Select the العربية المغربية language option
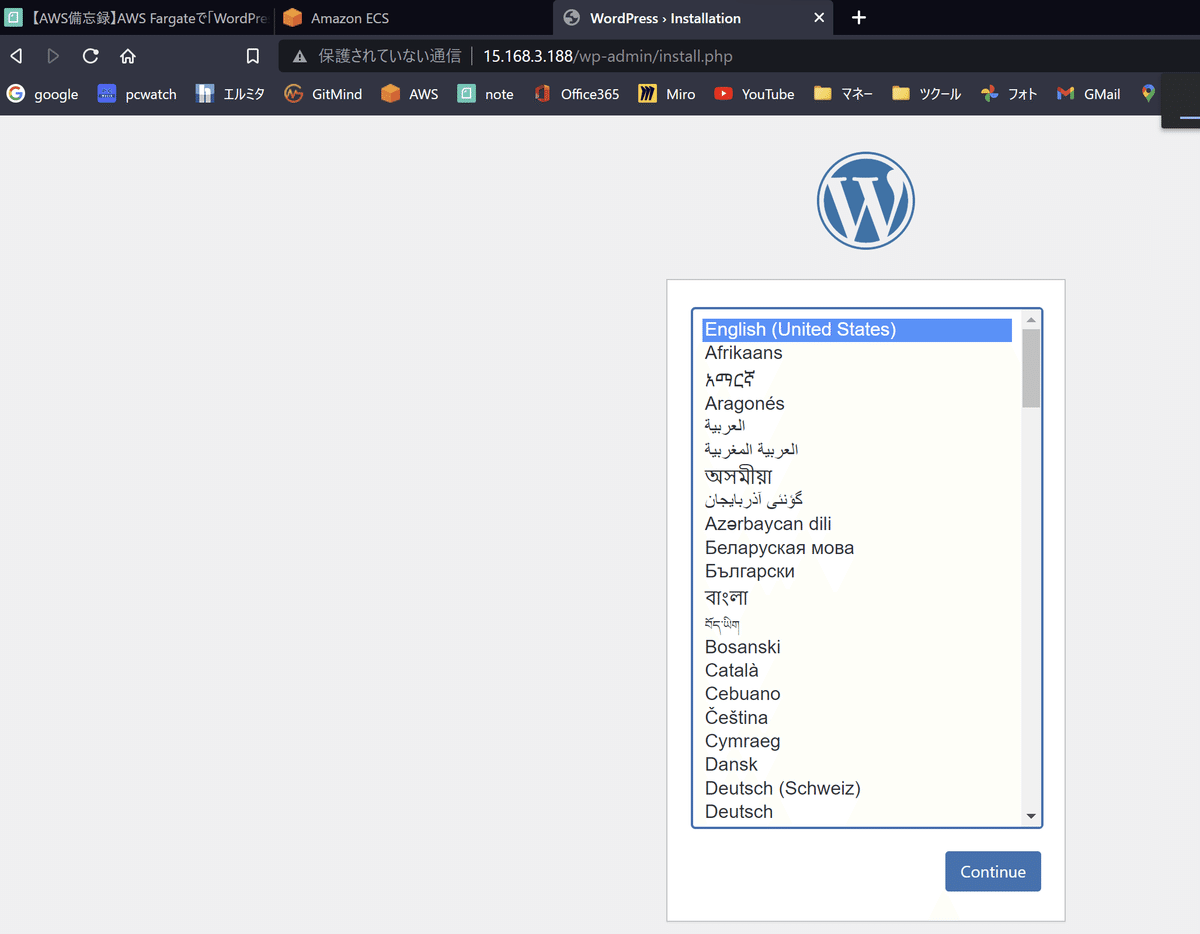Screen dimensions: 1200x934 pyautogui.click(x=857, y=450)
